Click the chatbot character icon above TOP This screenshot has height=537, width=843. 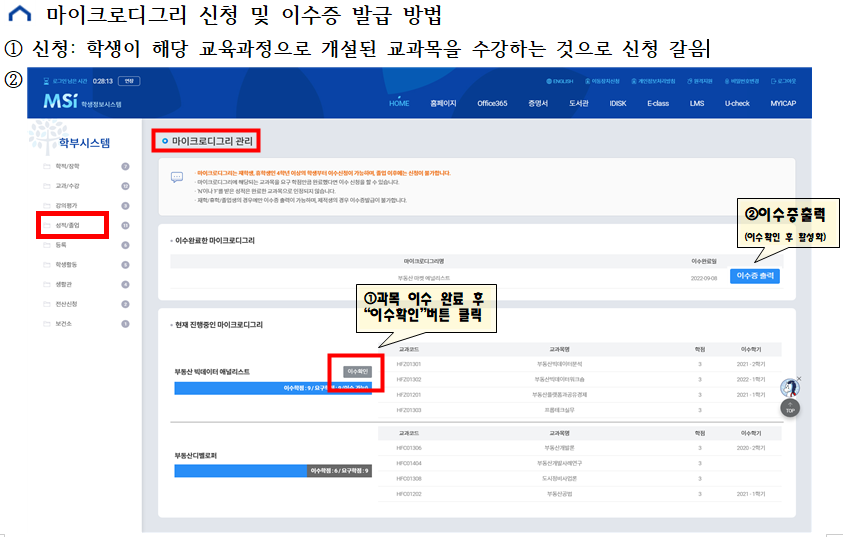click(x=789, y=389)
